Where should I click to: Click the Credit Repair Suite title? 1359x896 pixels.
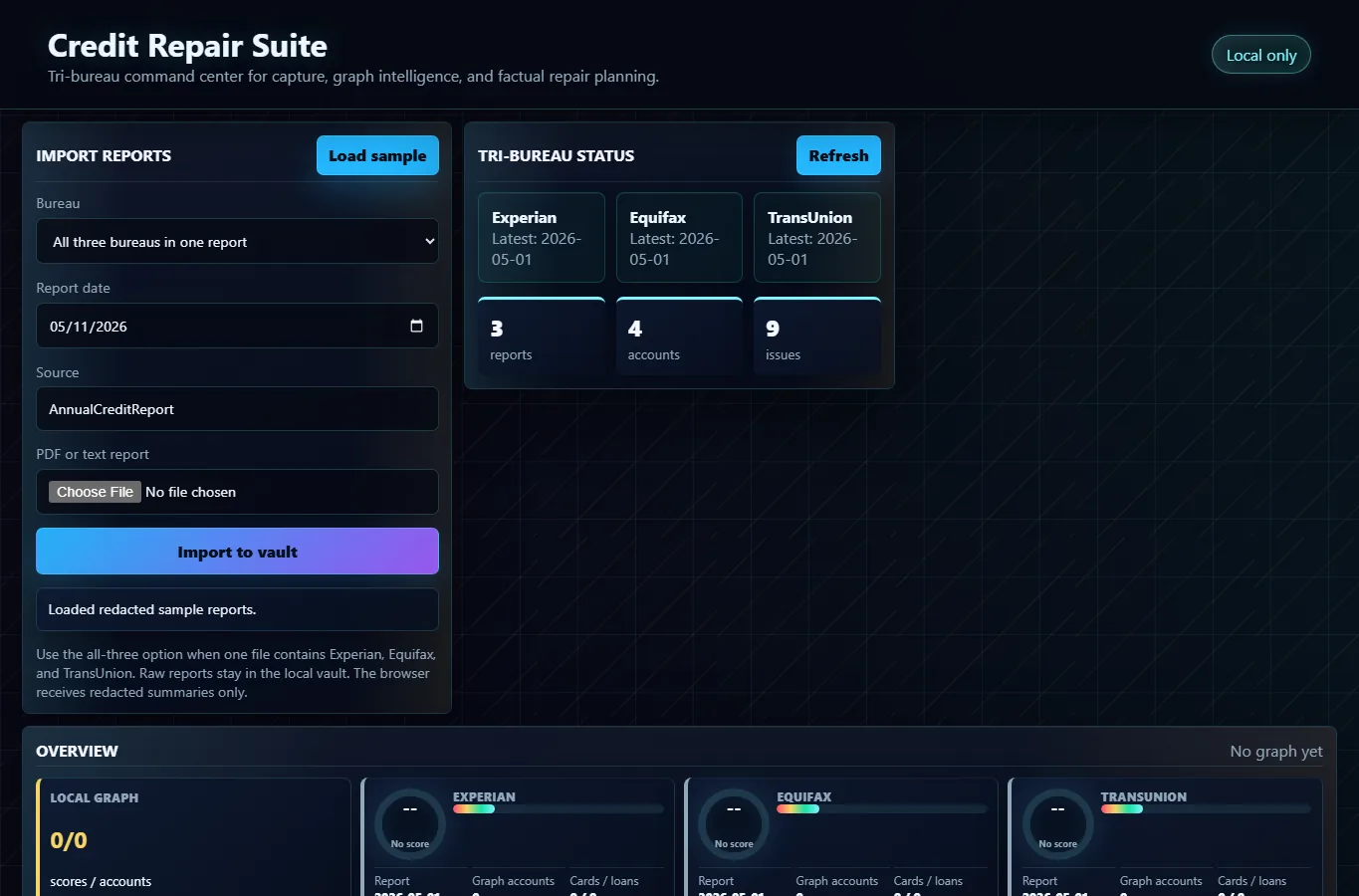(x=187, y=46)
